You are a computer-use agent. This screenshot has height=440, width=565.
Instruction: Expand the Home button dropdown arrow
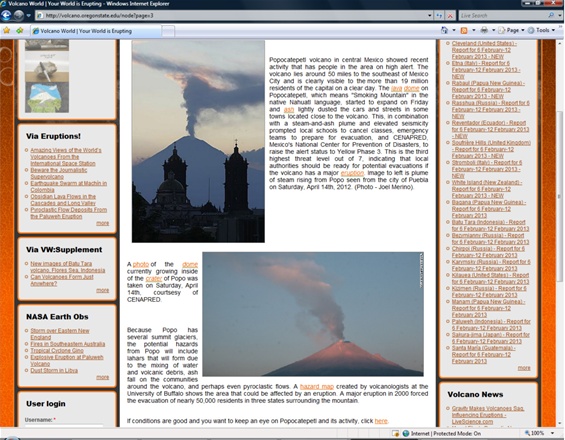point(454,31)
